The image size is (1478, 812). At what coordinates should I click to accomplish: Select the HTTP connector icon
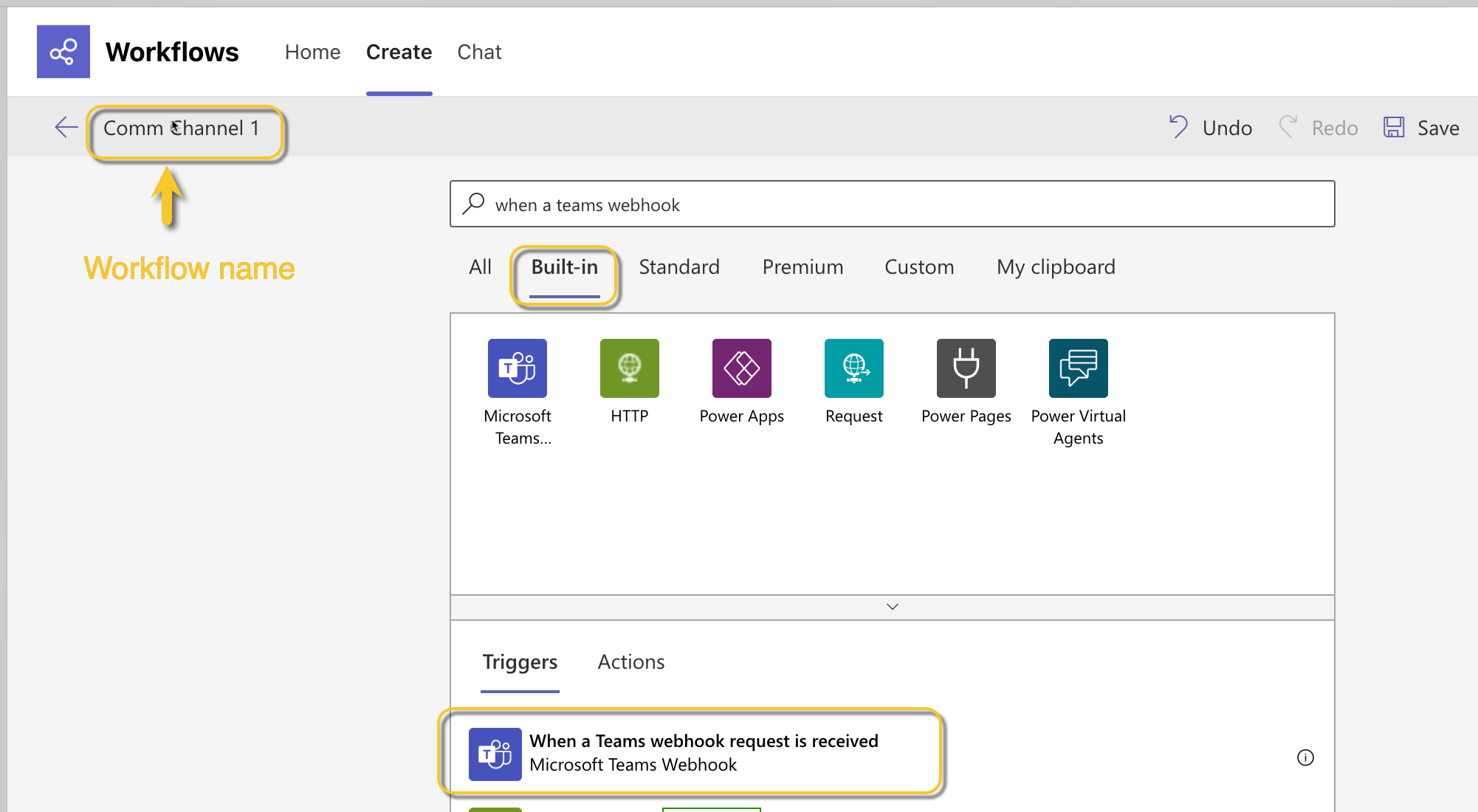[630, 368]
